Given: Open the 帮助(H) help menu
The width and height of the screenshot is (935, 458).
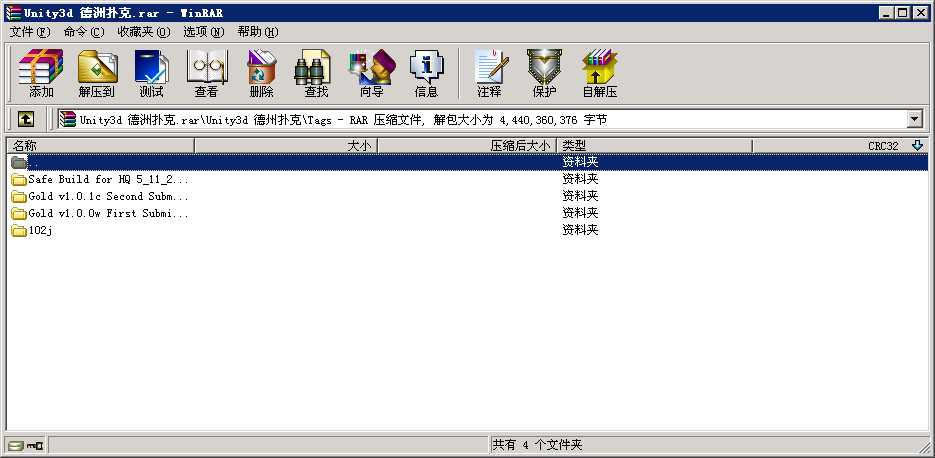Looking at the screenshot, I should coord(258,32).
